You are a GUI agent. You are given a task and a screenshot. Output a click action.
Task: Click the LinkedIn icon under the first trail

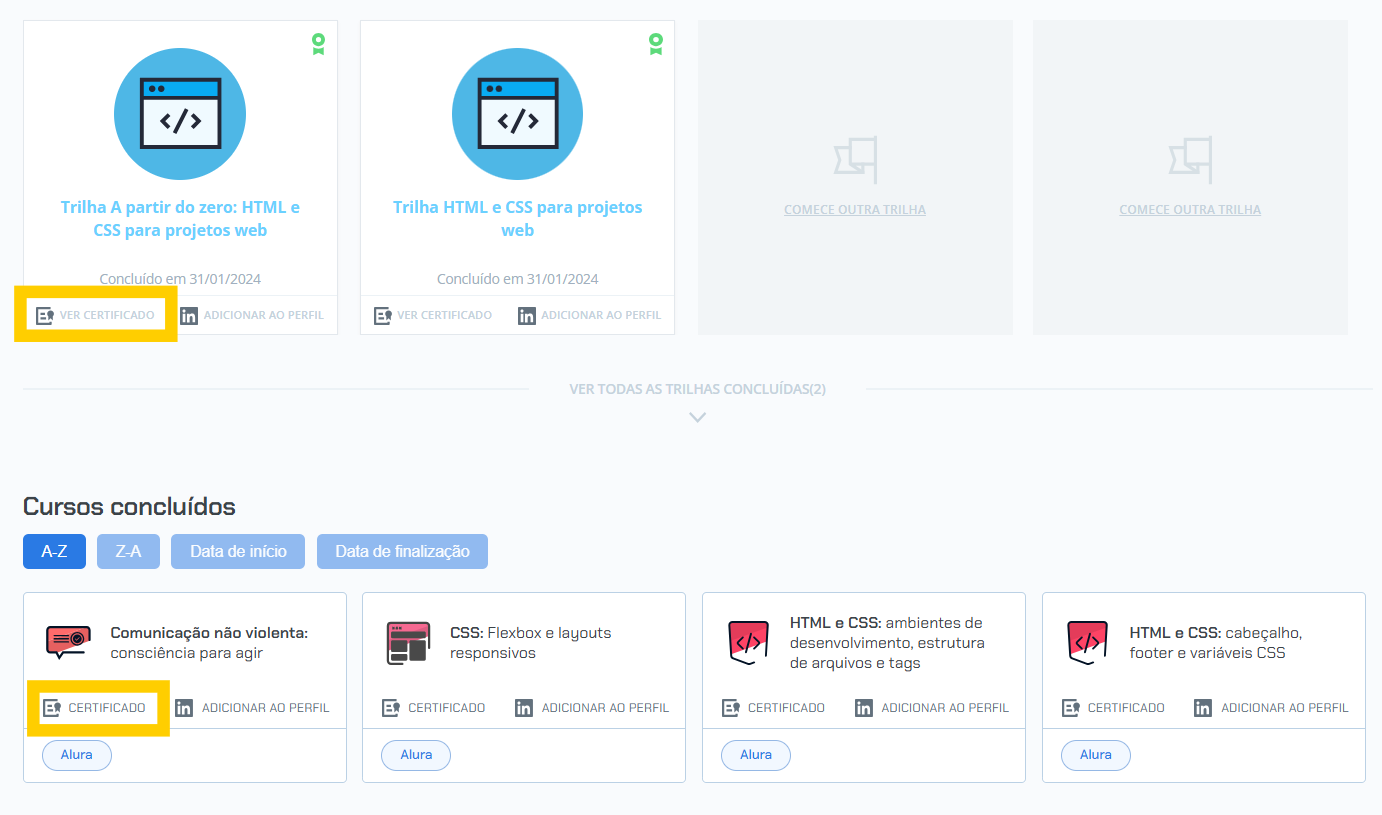(x=189, y=315)
